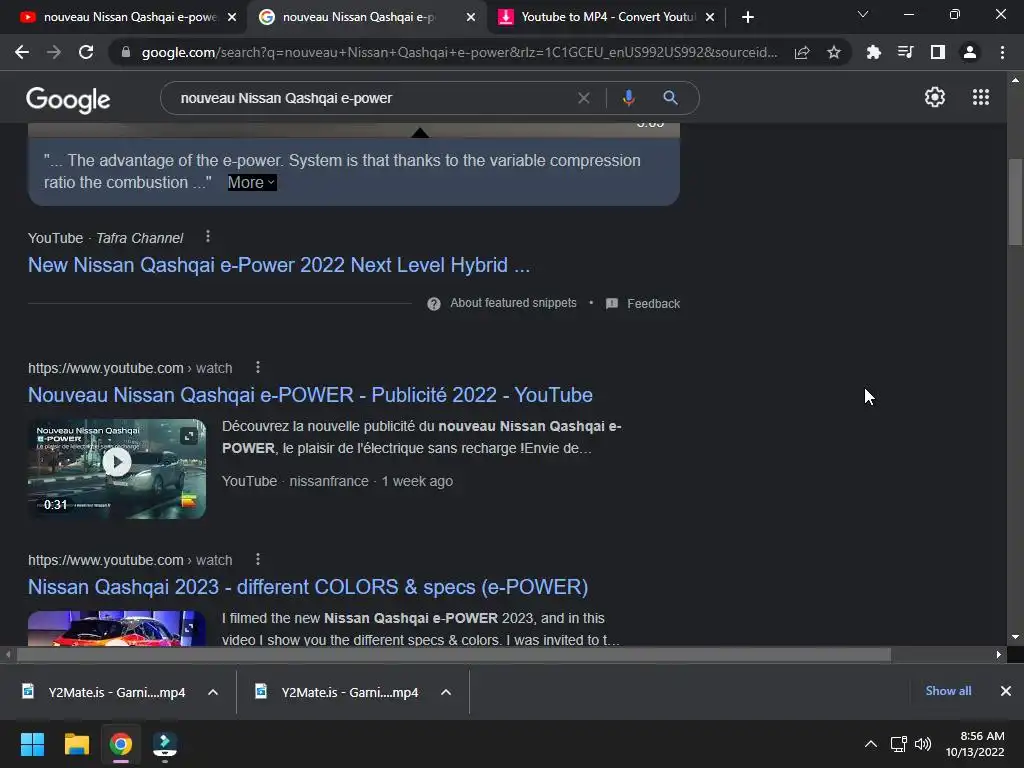Open Windows Start menu
This screenshot has width=1024, height=768.
point(32,744)
